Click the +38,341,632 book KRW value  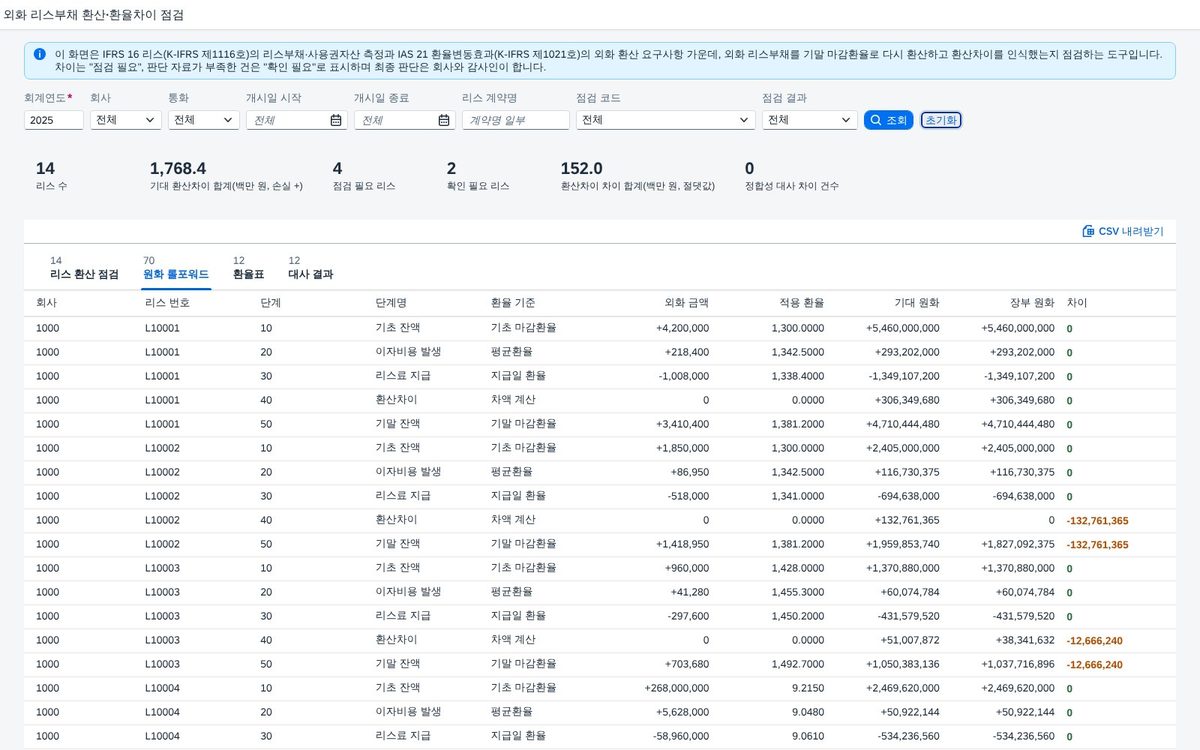[x=1025, y=640]
